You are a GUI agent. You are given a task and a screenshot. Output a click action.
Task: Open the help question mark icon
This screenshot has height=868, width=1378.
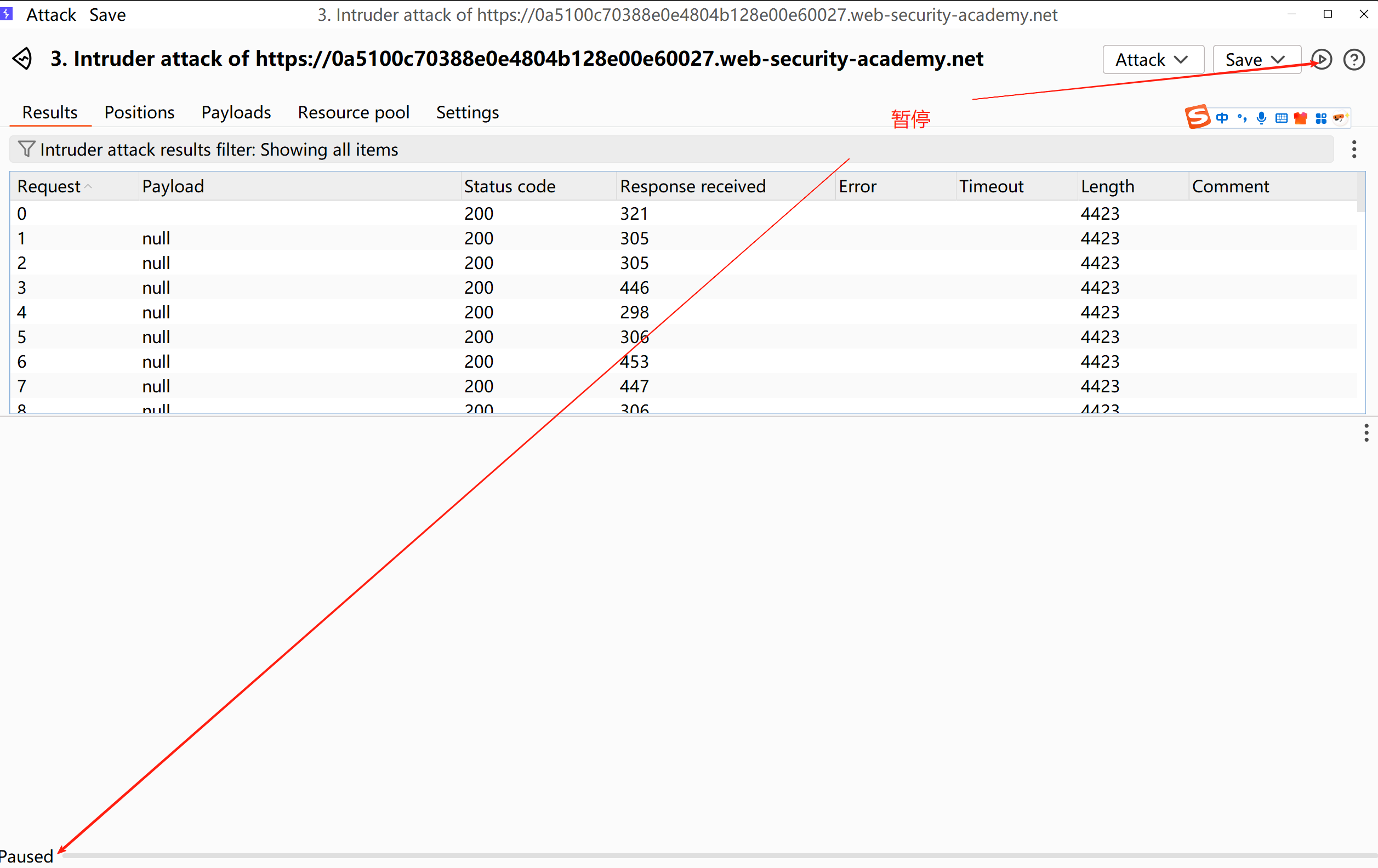point(1354,60)
